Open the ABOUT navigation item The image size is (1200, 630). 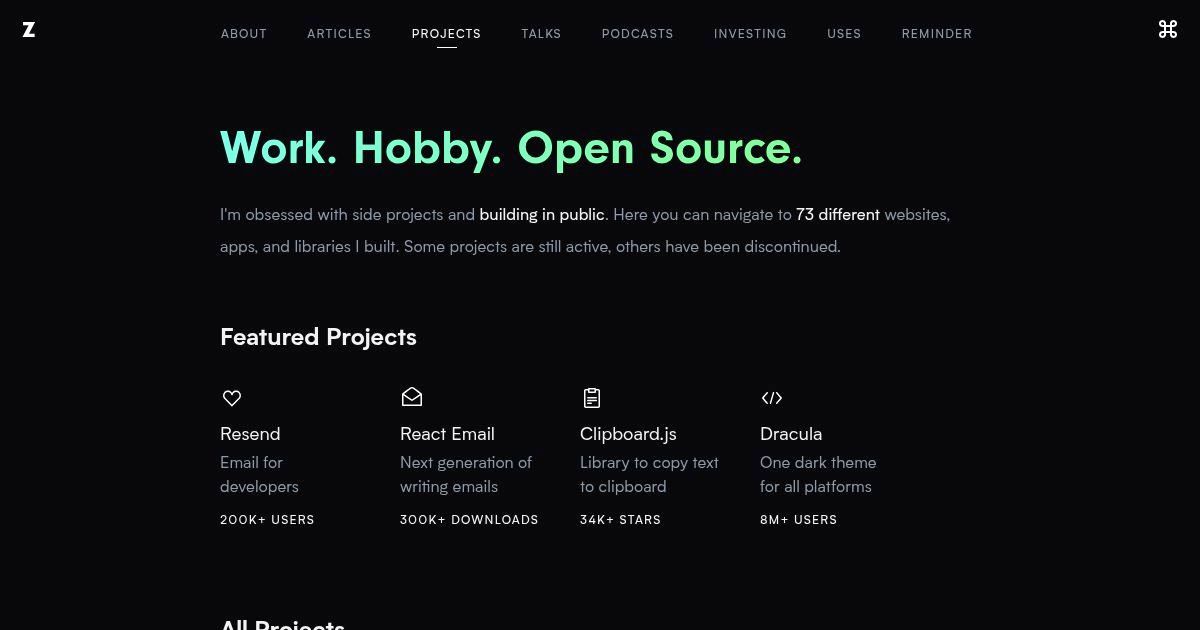click(x=243, y=33)
